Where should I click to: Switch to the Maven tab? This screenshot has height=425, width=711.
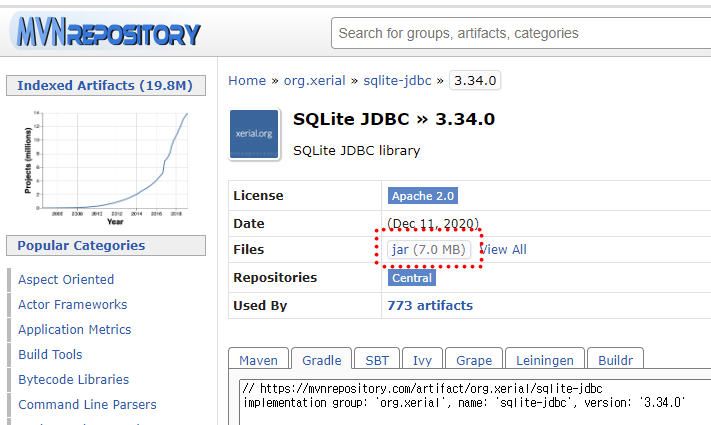coord(258,360)
